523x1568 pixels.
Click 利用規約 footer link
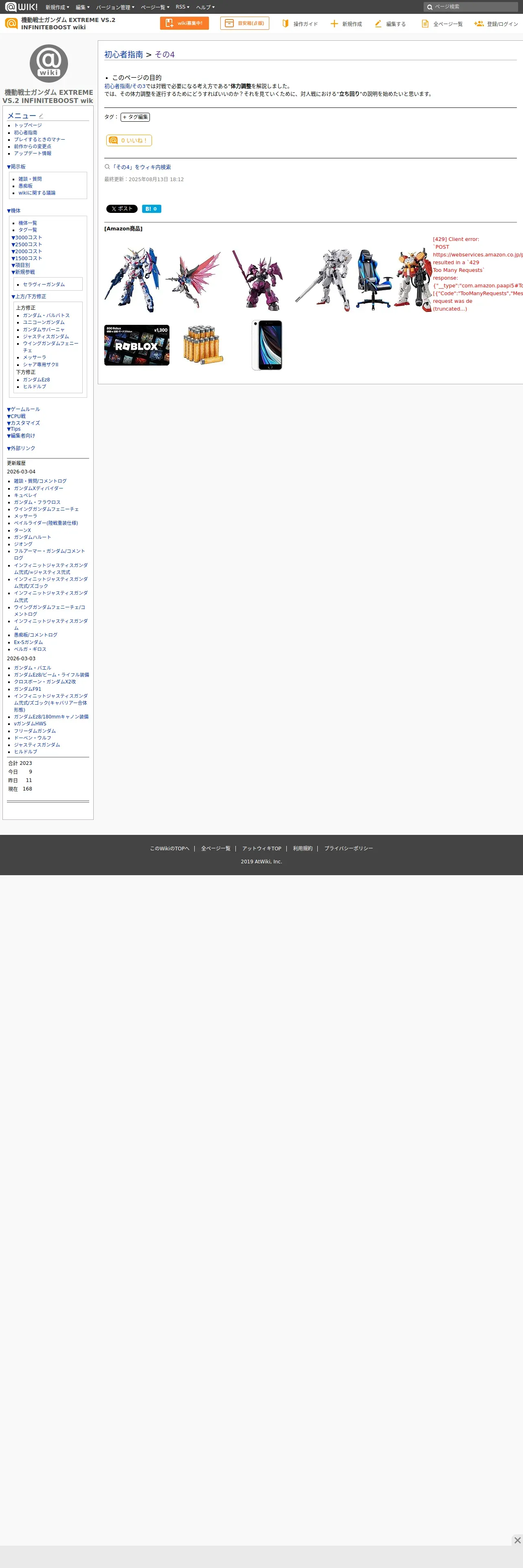pyautogui.click(x=303, y=849)
